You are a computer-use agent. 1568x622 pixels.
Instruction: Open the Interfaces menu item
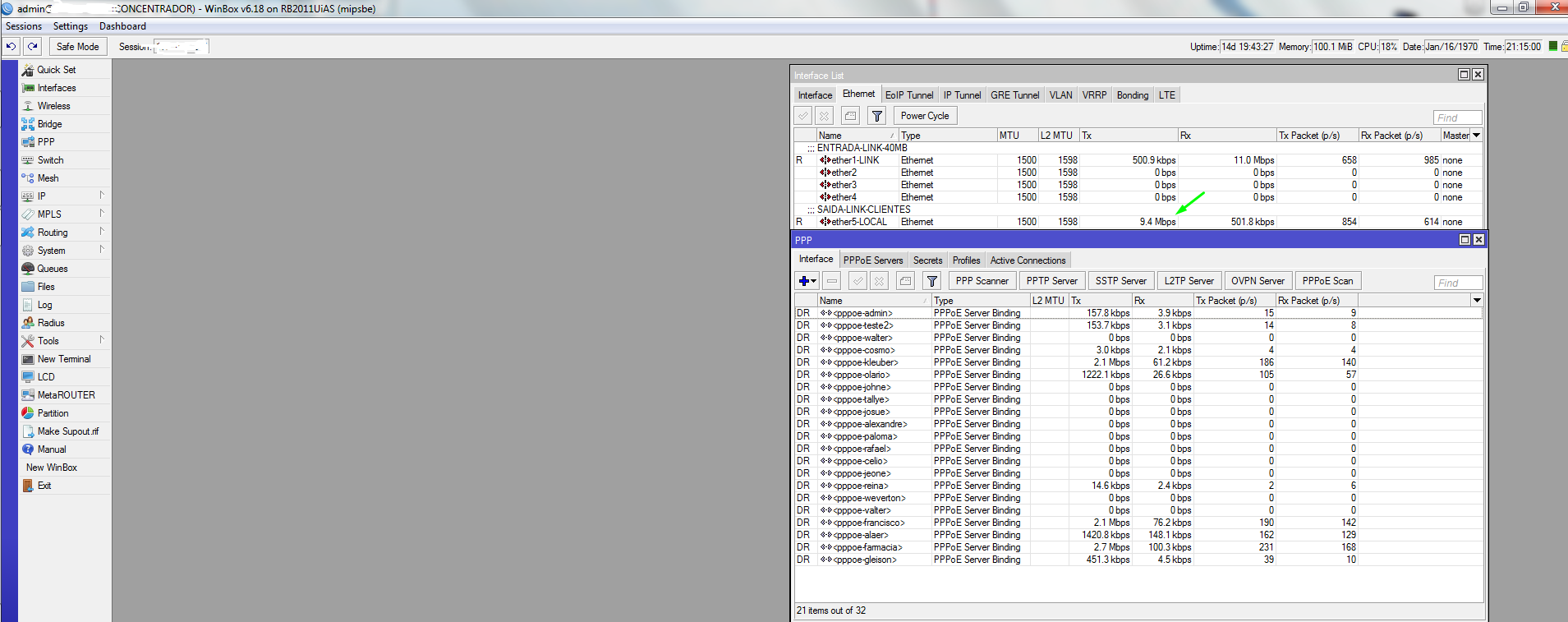[x=56, y=88]
